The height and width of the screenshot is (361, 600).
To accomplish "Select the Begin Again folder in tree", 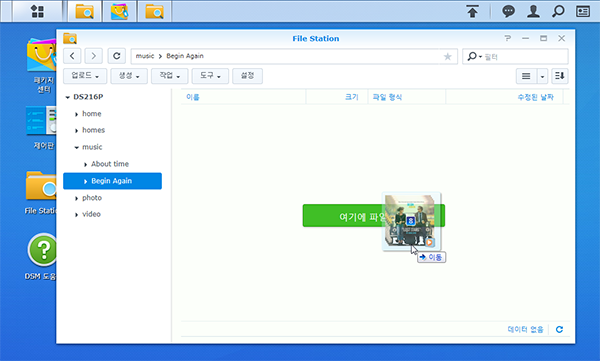I will click(x=112, y=181).
